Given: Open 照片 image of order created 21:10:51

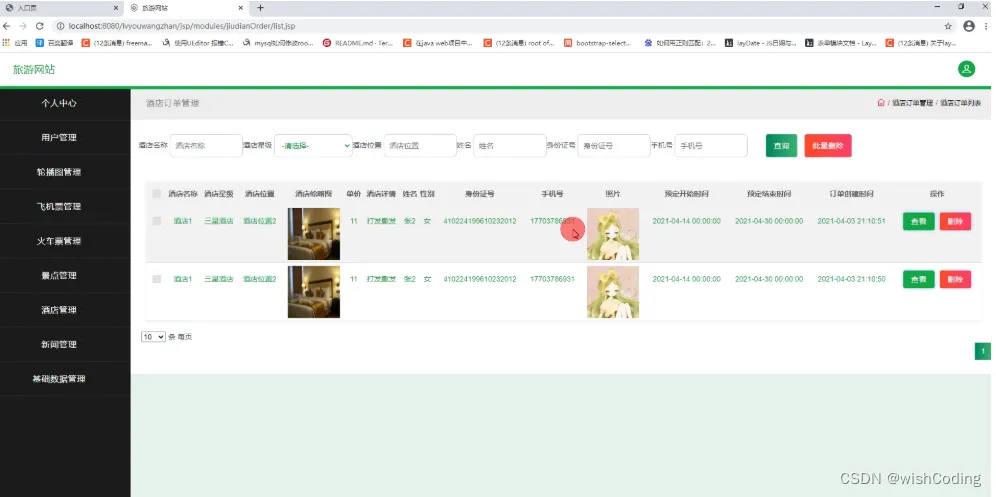Looking at the screenshot, I should (613, 234).
